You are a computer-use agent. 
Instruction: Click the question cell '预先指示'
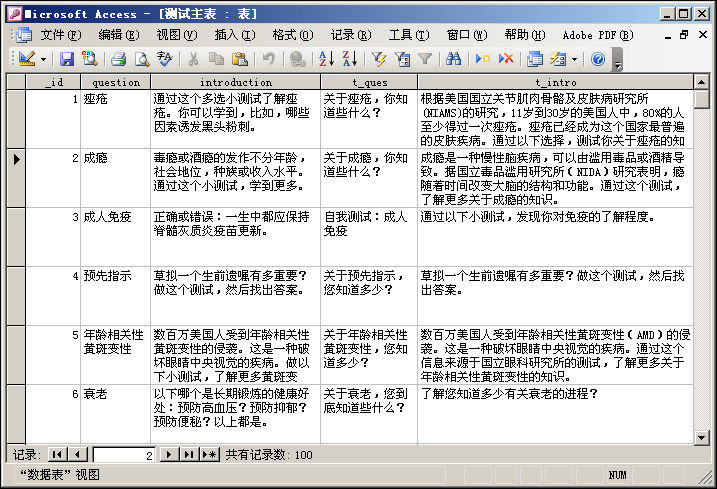tap(116, 296)
